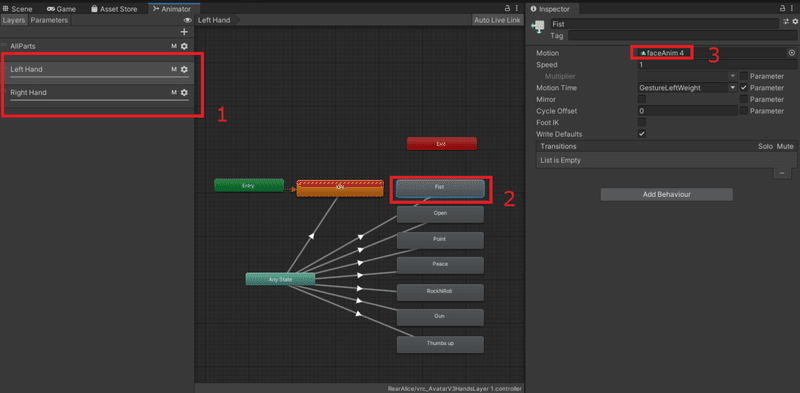Viewport: 800px width, 393px height.
Task: Switch to the Game tab
Action: [x=61, y=9]
